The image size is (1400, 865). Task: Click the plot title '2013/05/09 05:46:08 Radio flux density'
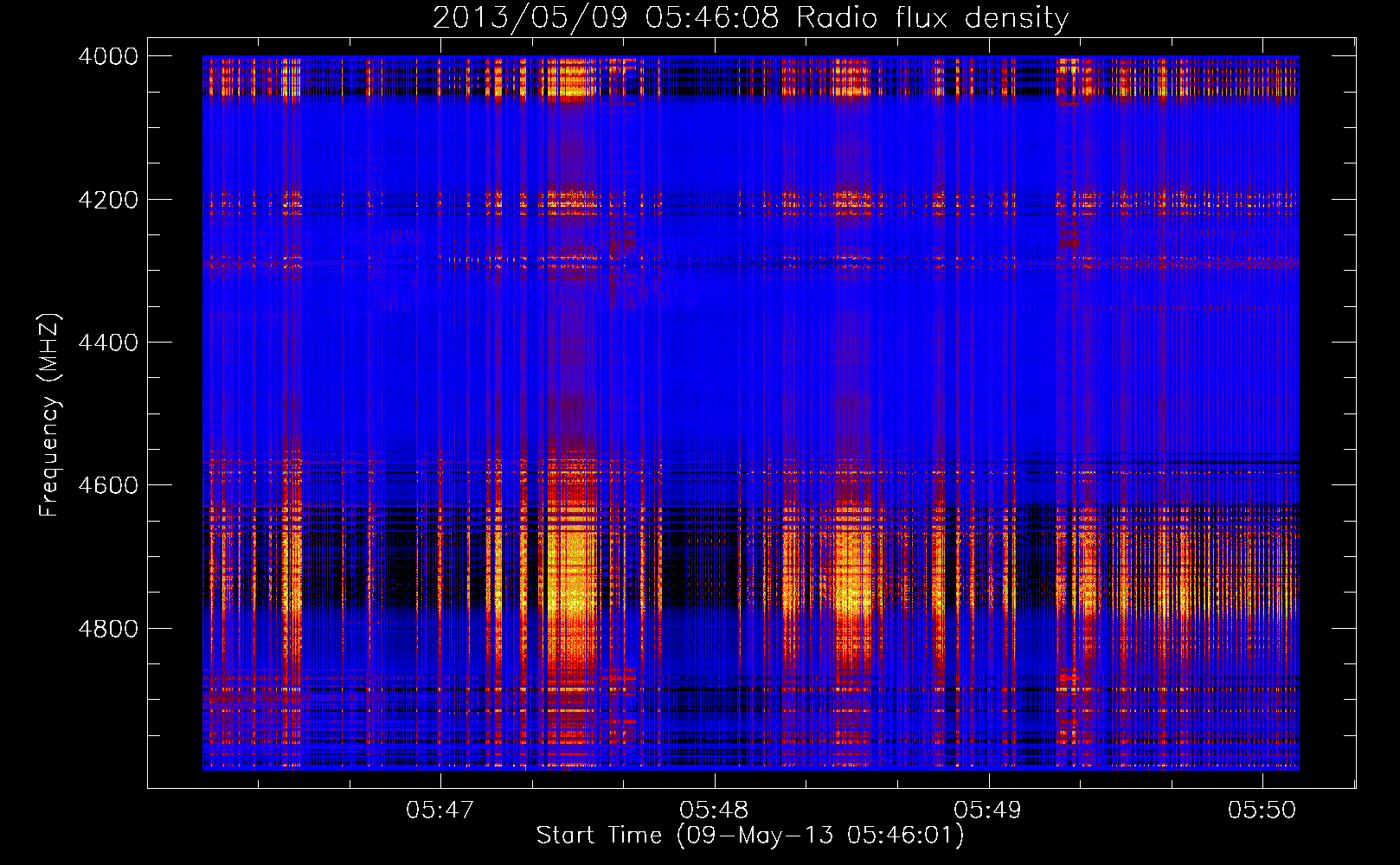pos(750,18)
